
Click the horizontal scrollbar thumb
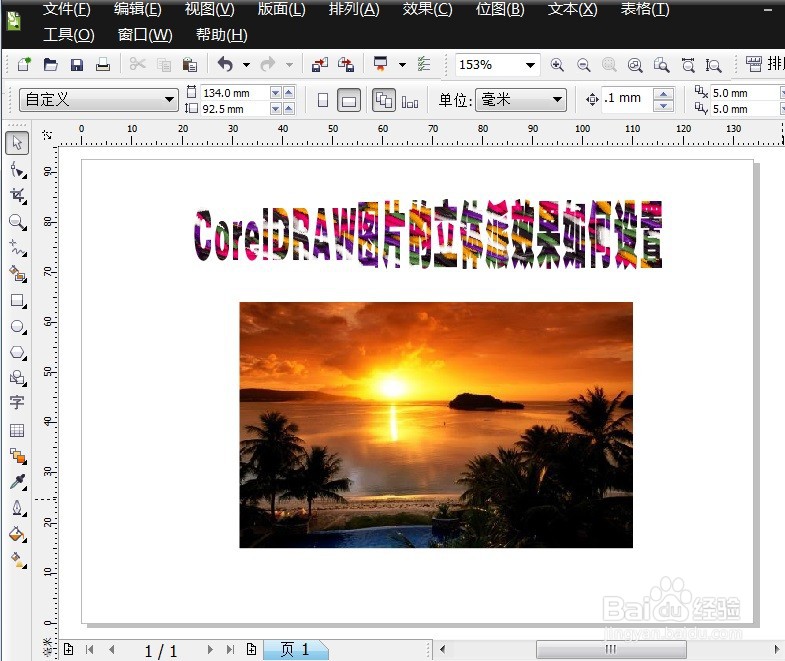[x=611, y=649]
